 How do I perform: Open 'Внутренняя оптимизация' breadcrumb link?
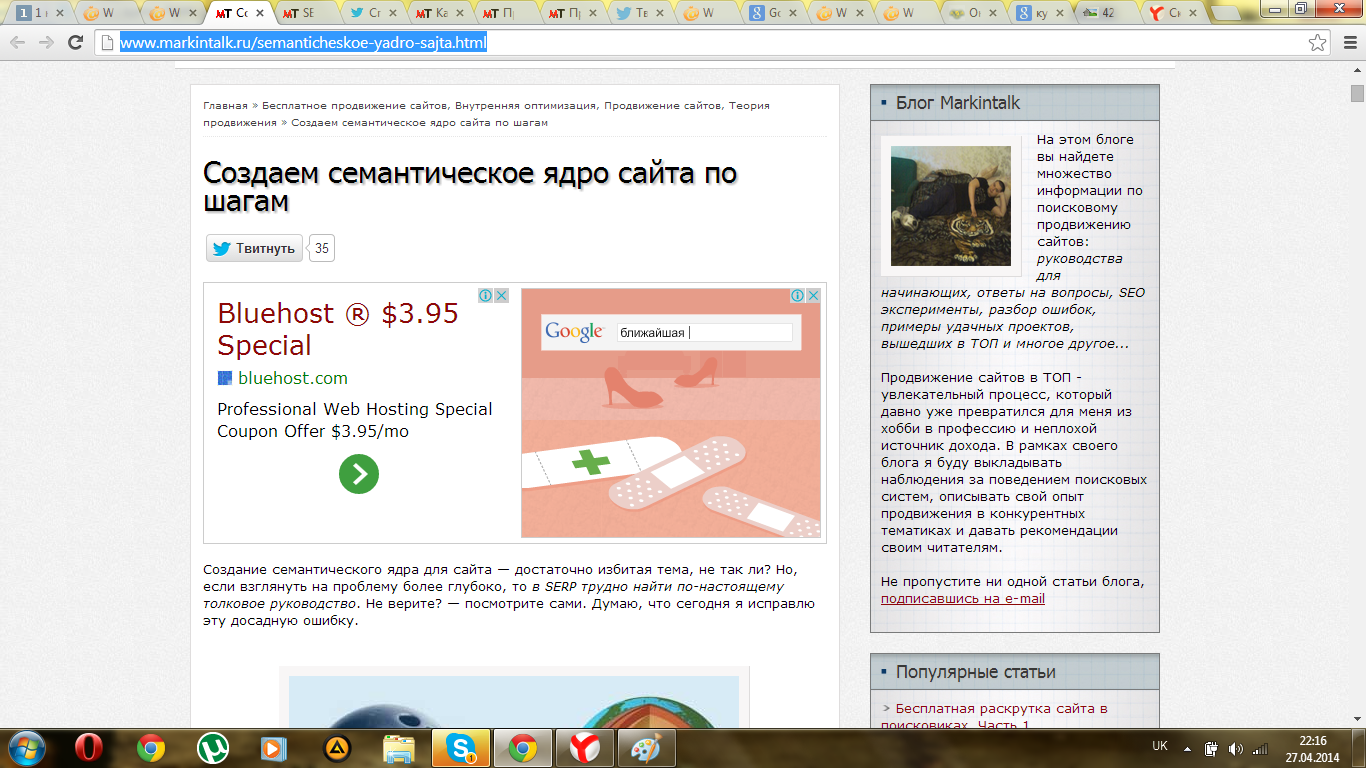tap(526, 105)
